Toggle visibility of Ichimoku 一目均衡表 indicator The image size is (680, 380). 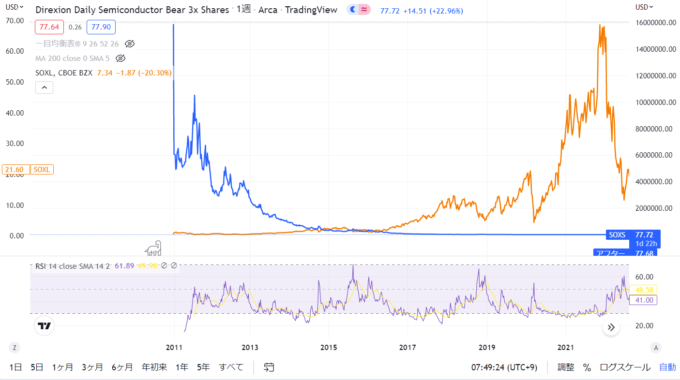129,44
